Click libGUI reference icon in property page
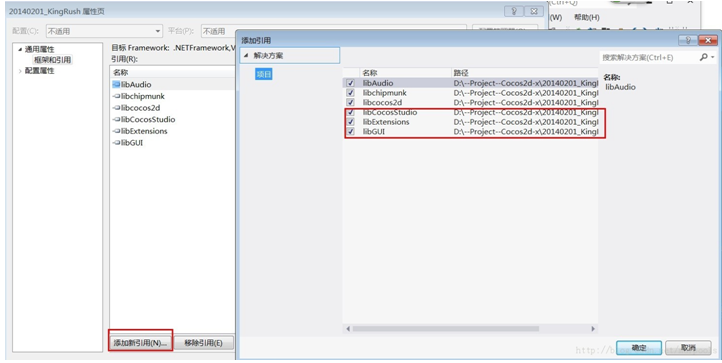Screen dimensions: 722x363 [116, 143]
